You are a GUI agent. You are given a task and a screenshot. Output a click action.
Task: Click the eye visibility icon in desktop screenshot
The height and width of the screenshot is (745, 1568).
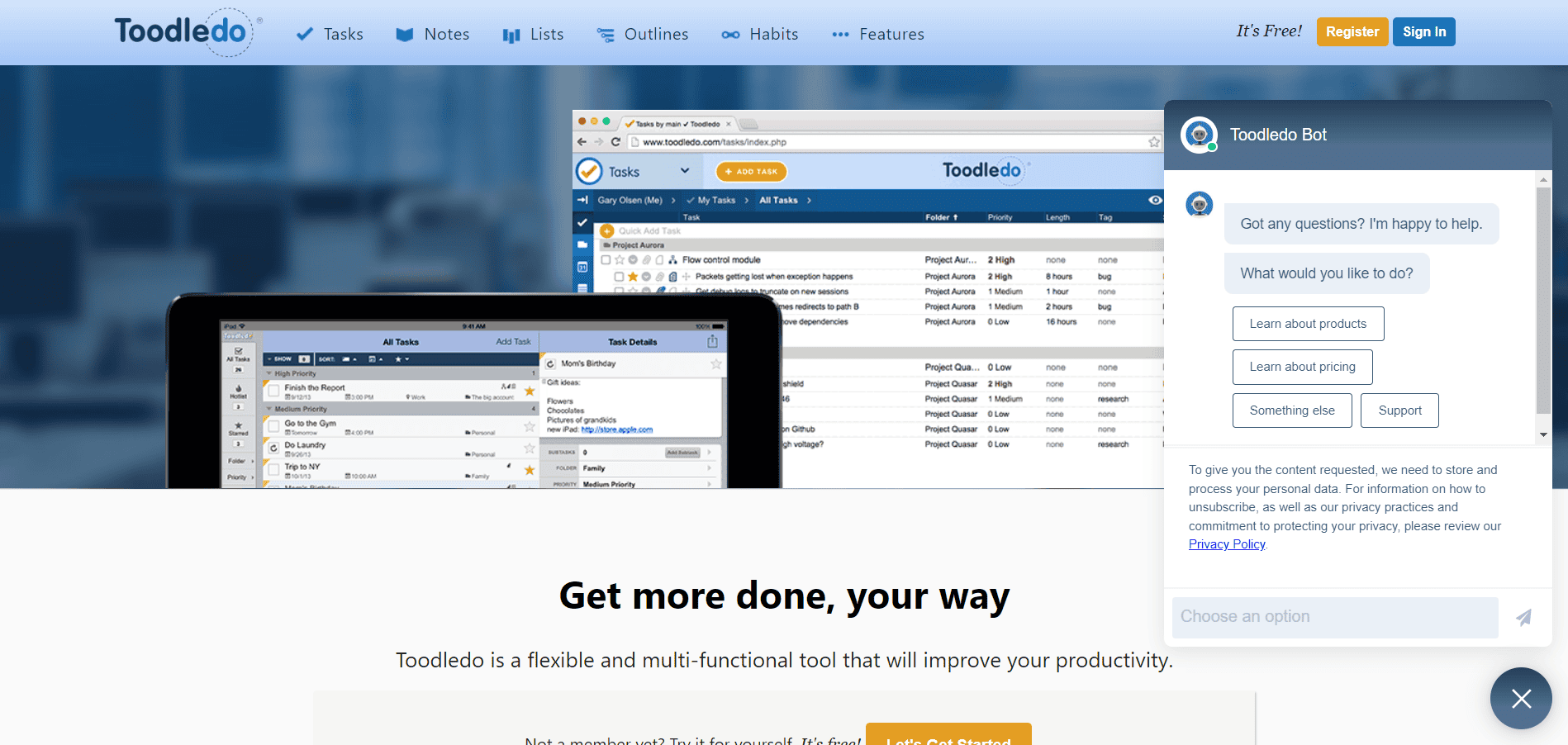tap(1155, 200)
